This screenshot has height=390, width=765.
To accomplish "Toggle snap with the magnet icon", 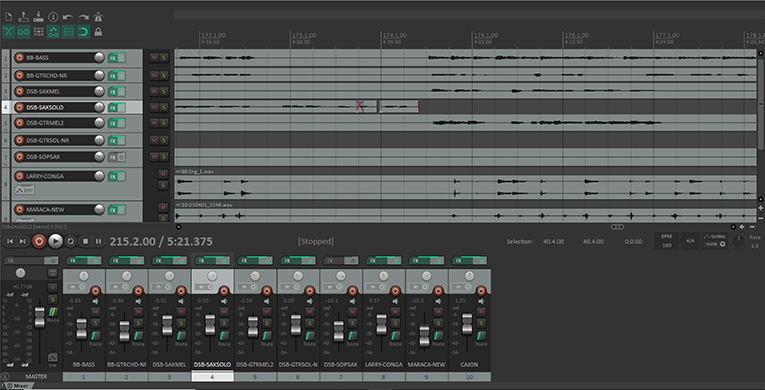I will click(x=83, y=32).
